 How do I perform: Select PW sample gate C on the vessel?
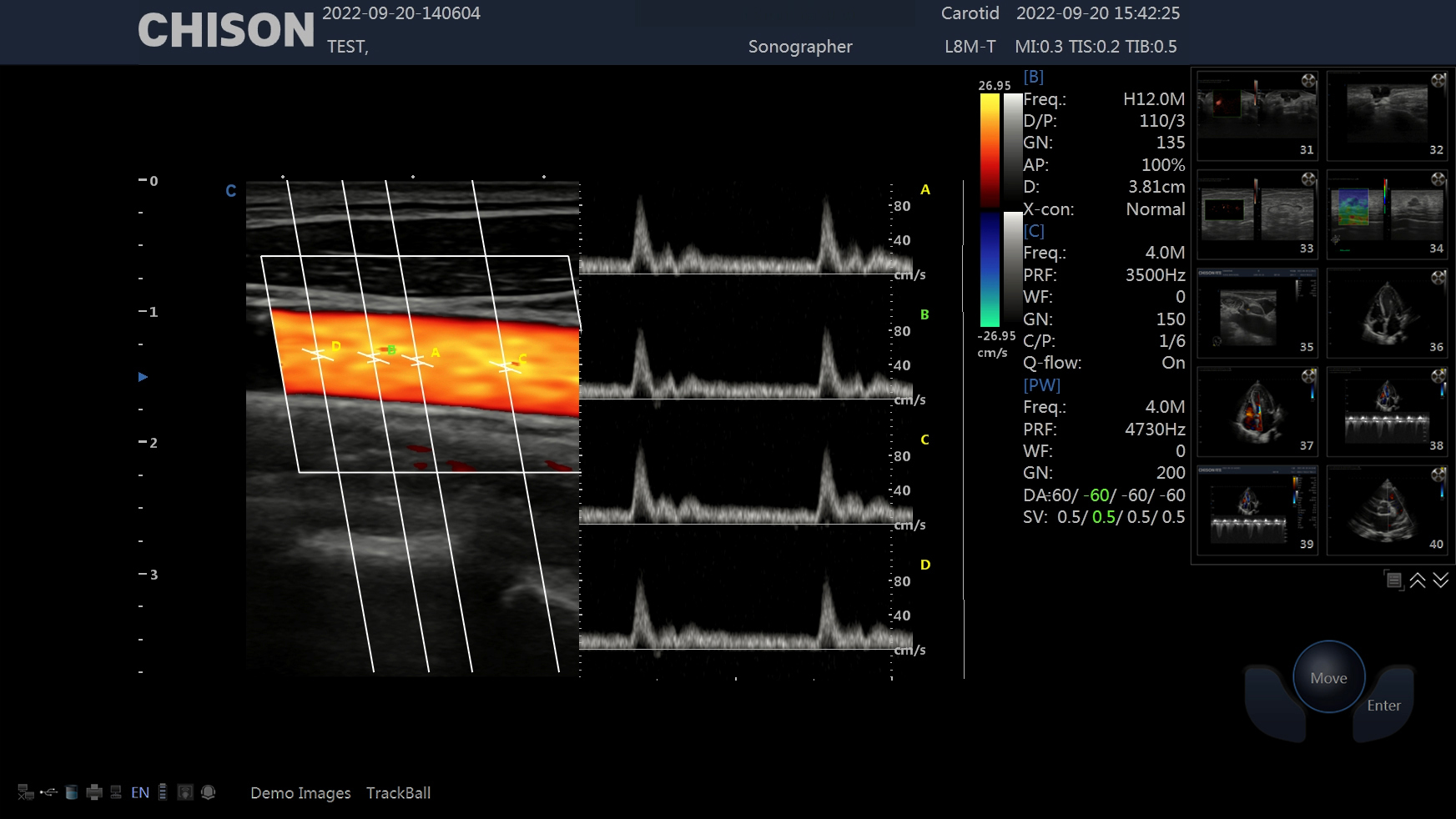pyautogui.click(x=506, y=366)
